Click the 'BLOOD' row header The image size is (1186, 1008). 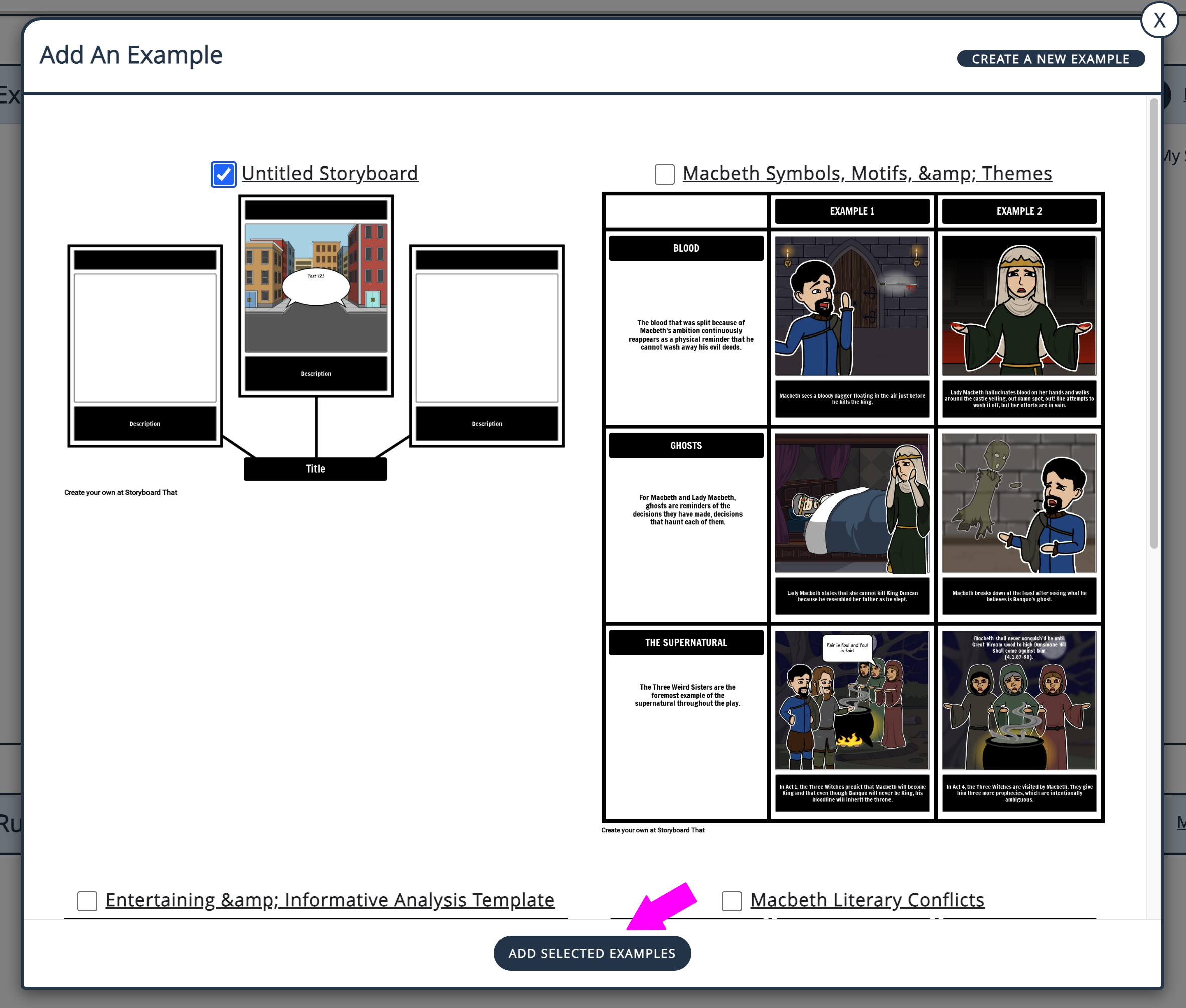686,248
